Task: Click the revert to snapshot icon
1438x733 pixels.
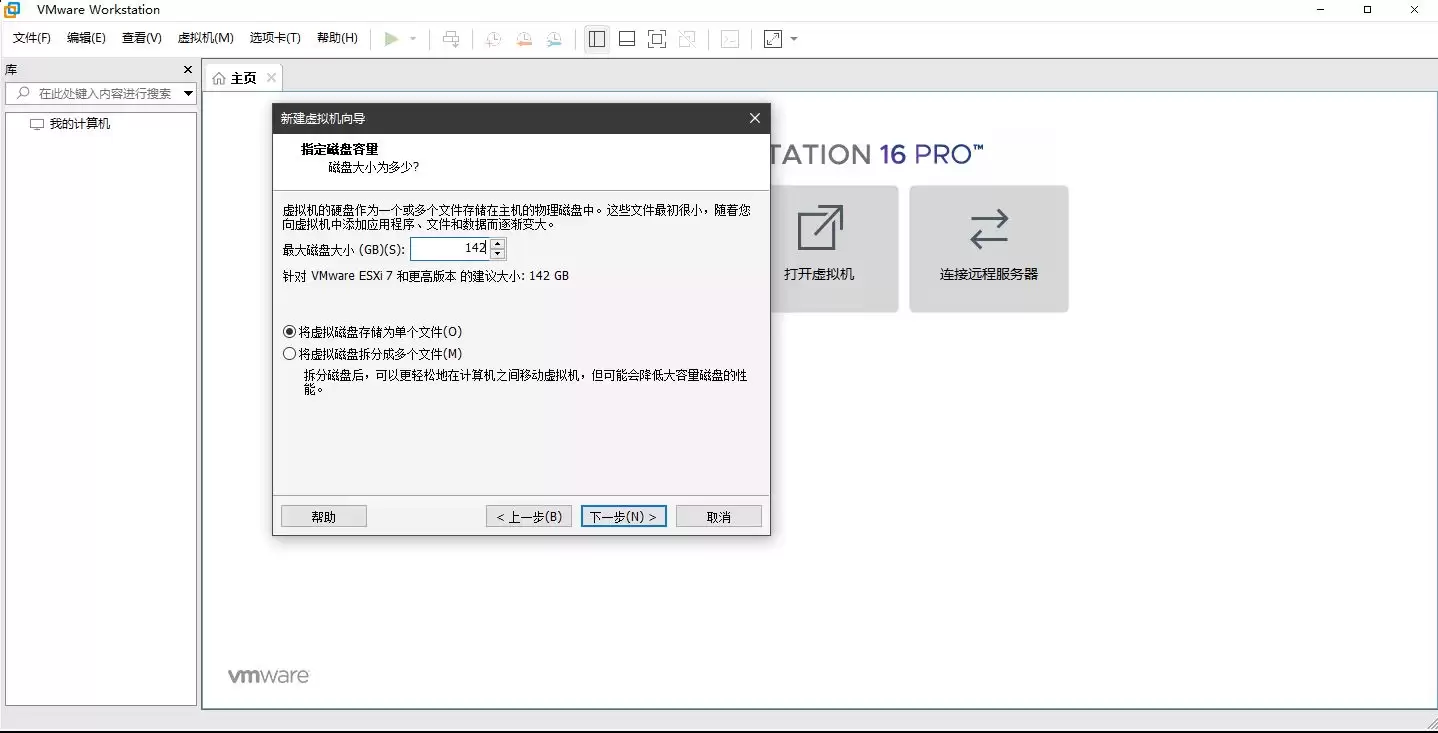Action: coord(524,39)
